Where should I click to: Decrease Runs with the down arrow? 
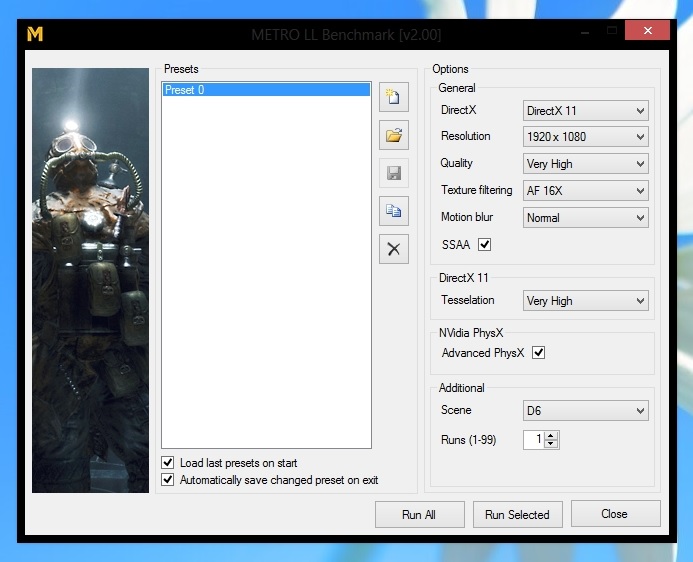click(551, 444)
